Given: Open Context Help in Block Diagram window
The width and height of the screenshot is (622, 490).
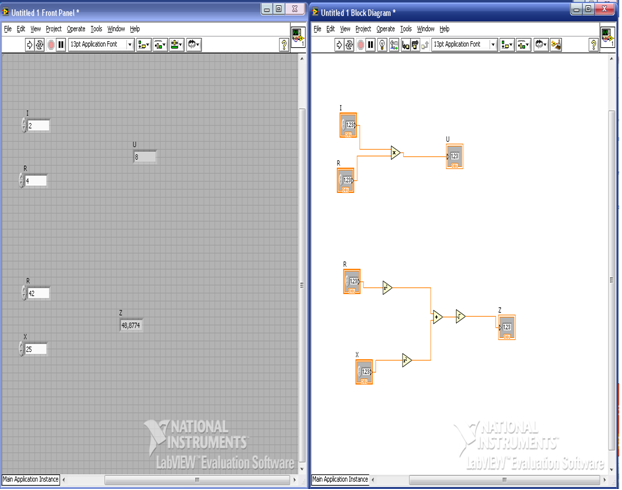Looking at the screenshot, I should pyautogui.click(x=593, y=45).
